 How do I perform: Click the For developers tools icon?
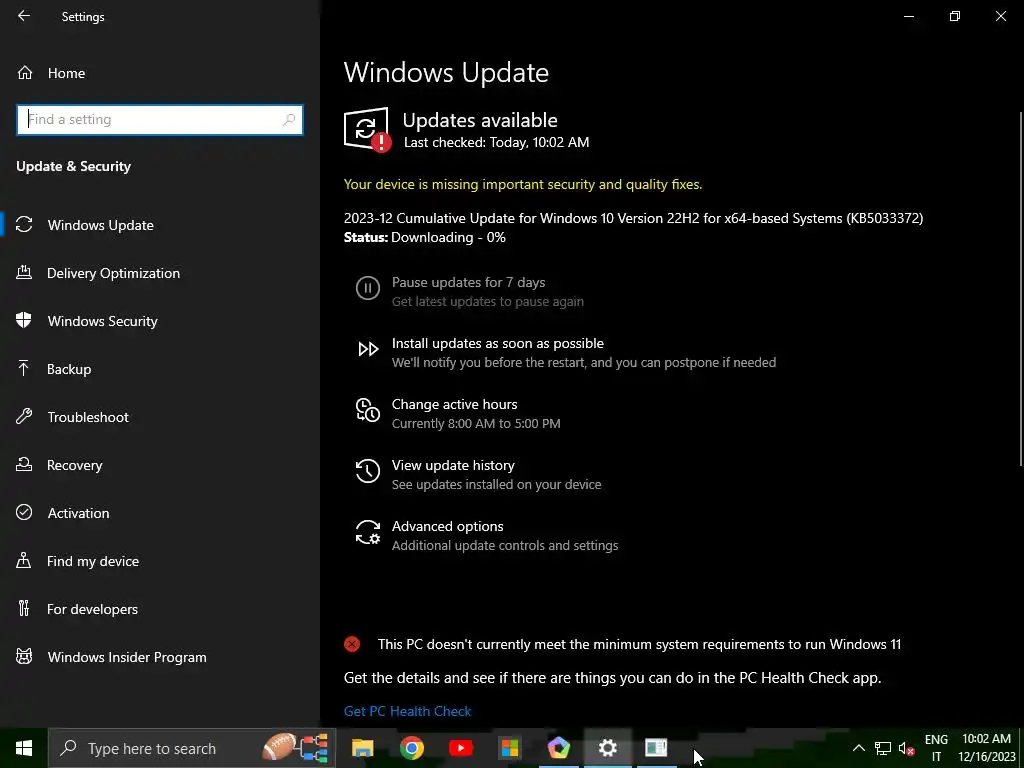click(24, 609)
